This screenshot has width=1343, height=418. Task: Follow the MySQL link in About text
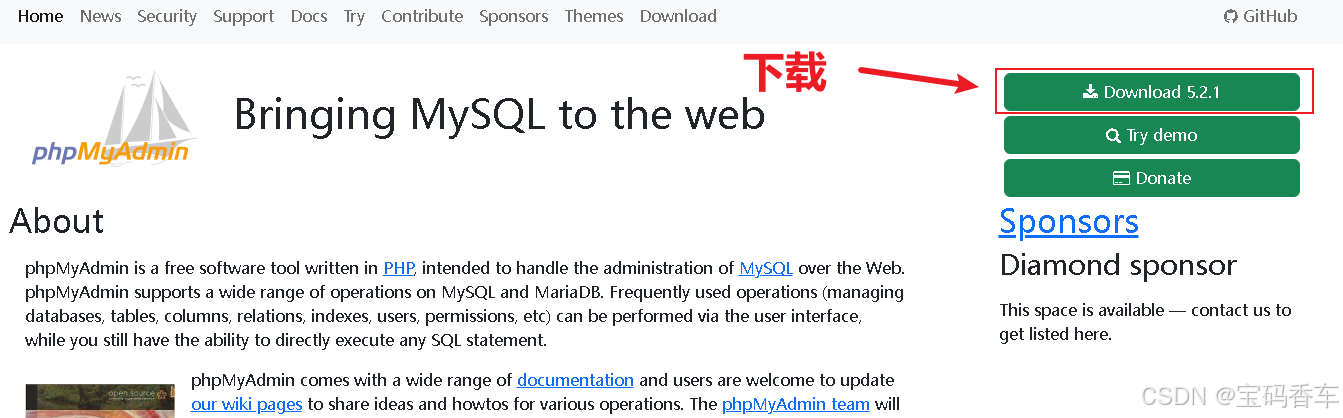(766, 268)
